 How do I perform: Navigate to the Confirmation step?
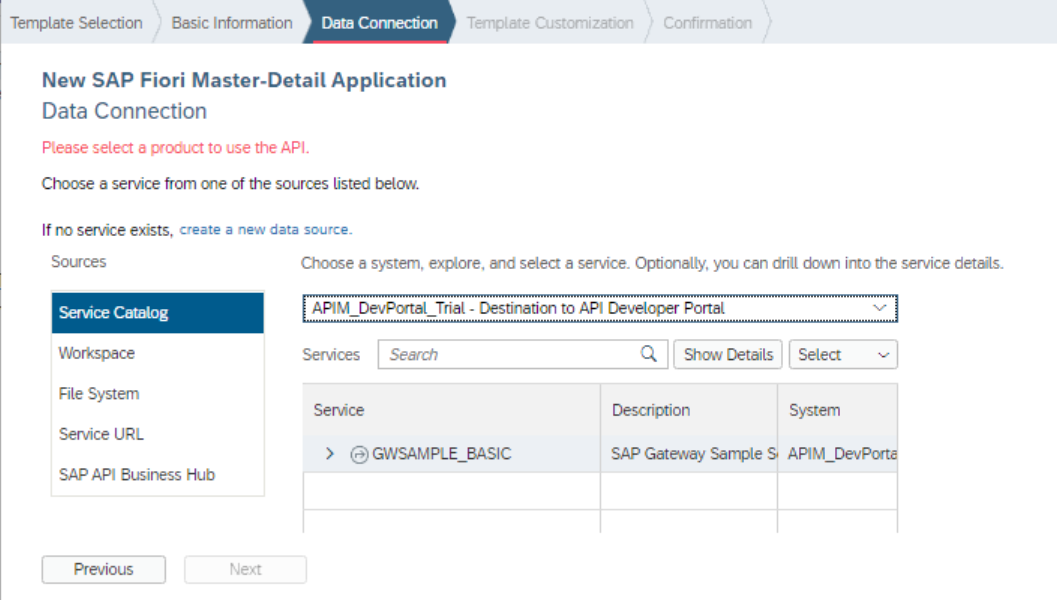pos(707,22)
